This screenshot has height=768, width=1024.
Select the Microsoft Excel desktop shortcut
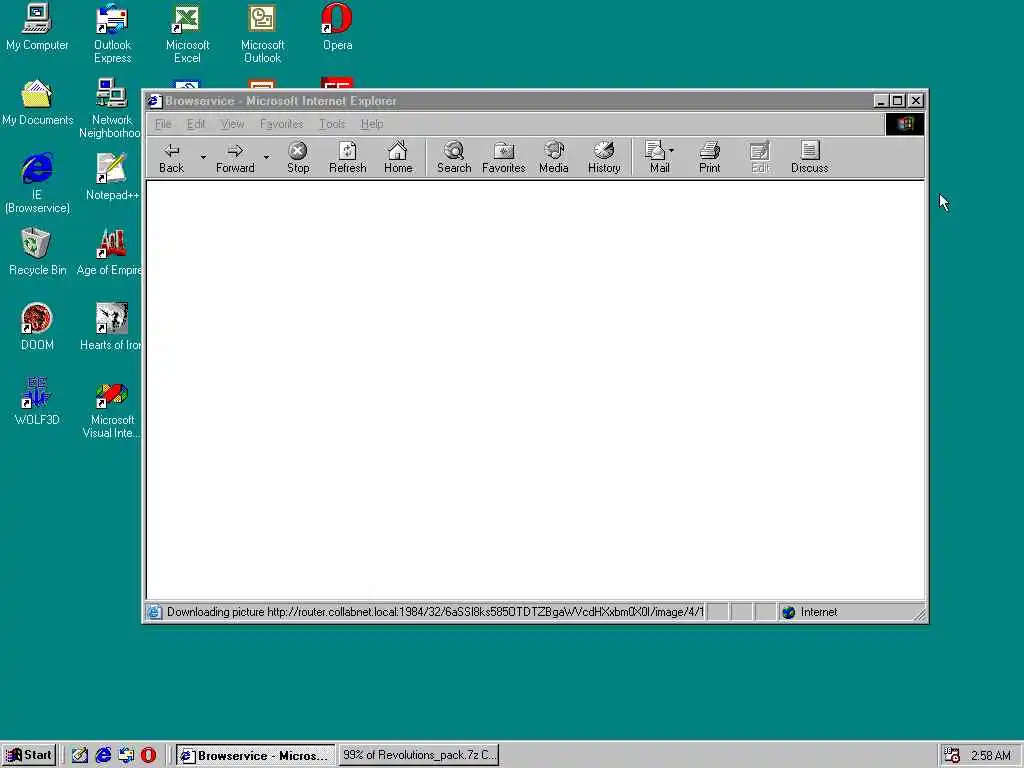187,33
